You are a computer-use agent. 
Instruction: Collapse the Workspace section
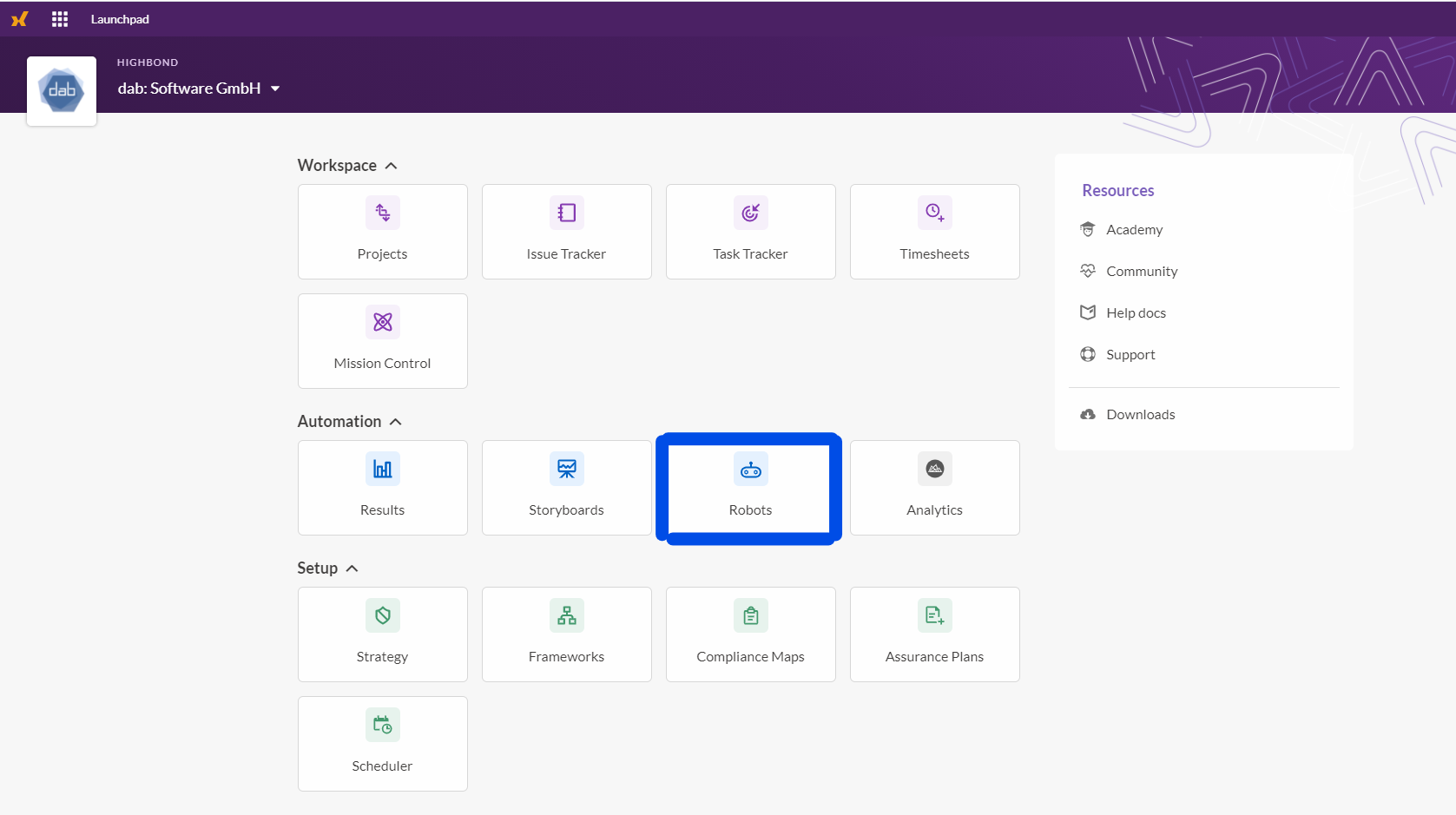point(391,166)
